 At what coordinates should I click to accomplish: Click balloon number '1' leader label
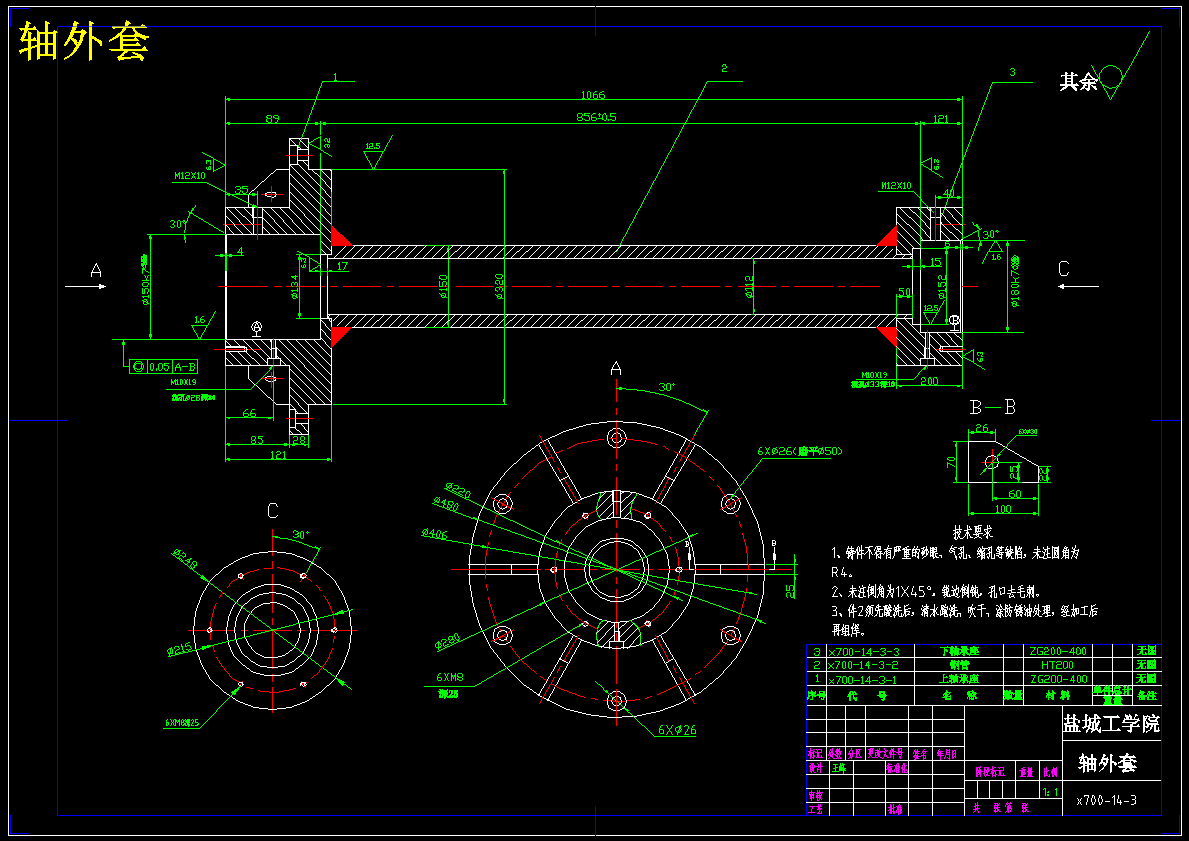tap(334, 77)
